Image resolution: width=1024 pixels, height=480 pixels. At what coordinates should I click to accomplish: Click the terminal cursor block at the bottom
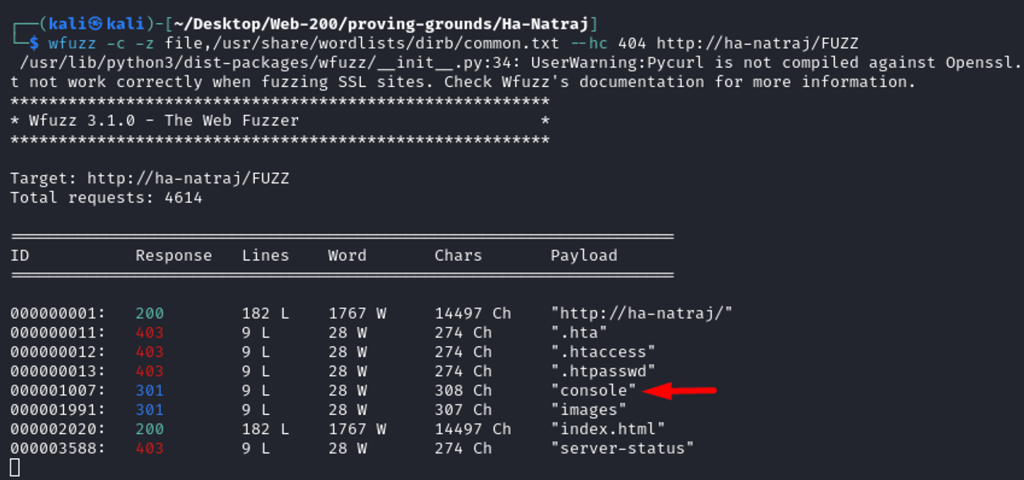[15, 467]
